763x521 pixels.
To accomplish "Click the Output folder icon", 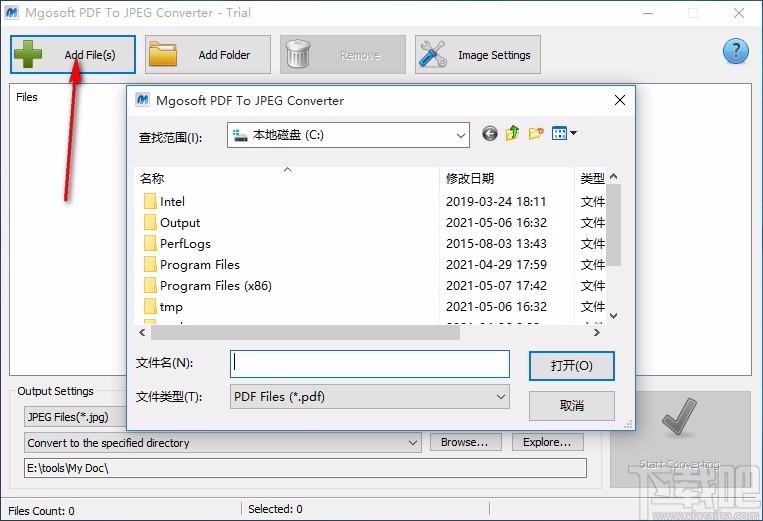I will click(150, 222).
